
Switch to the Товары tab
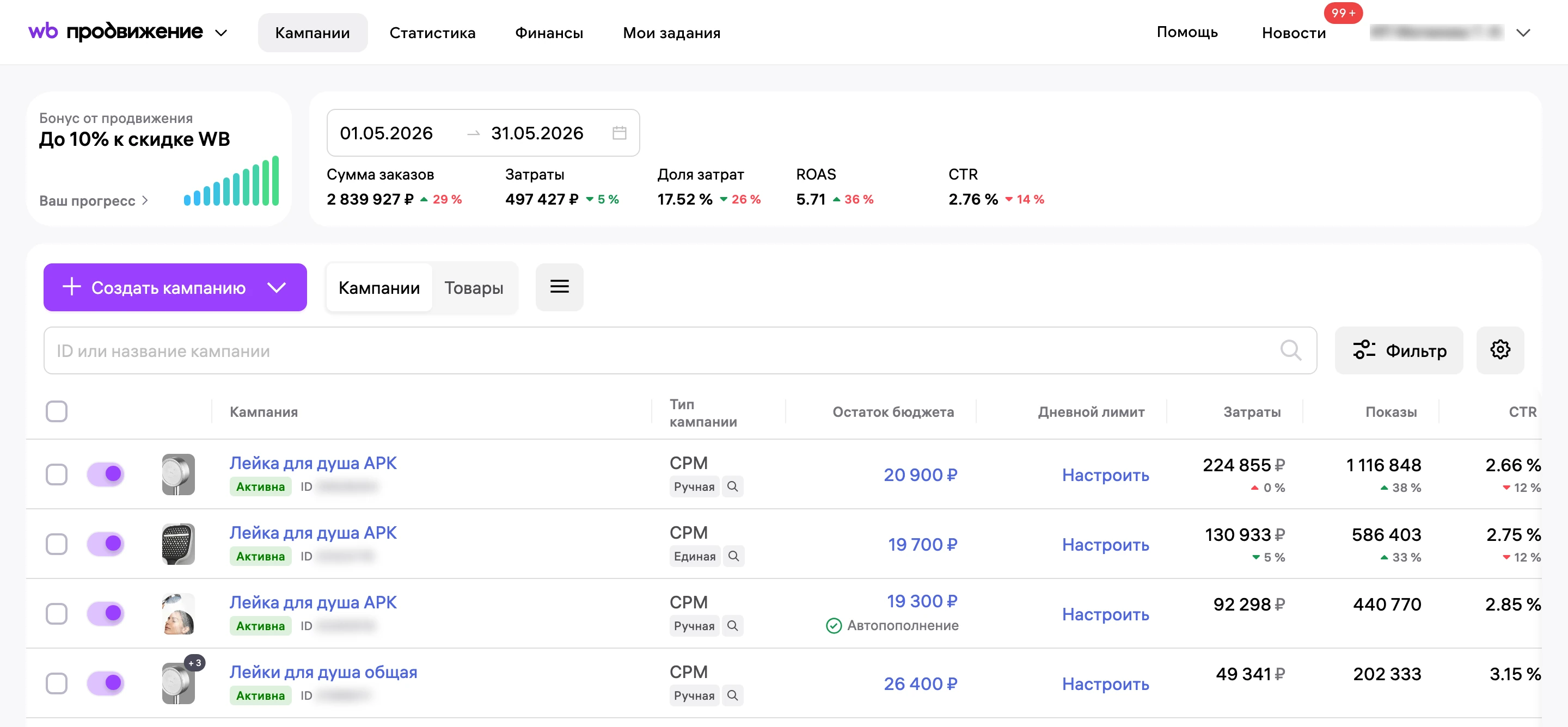click(x=474, y=288)
